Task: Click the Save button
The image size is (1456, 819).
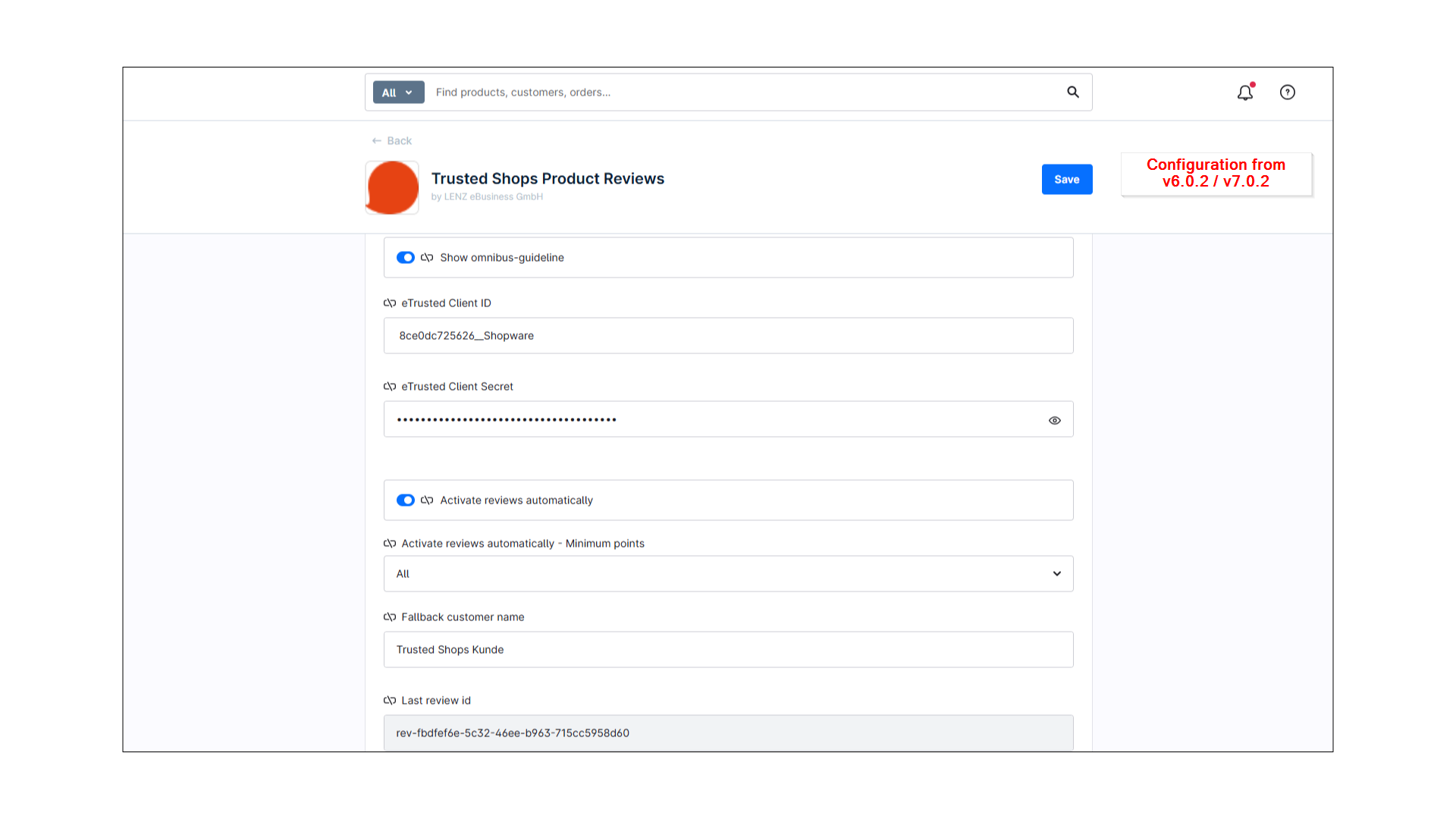Action: click(1067, 180)
